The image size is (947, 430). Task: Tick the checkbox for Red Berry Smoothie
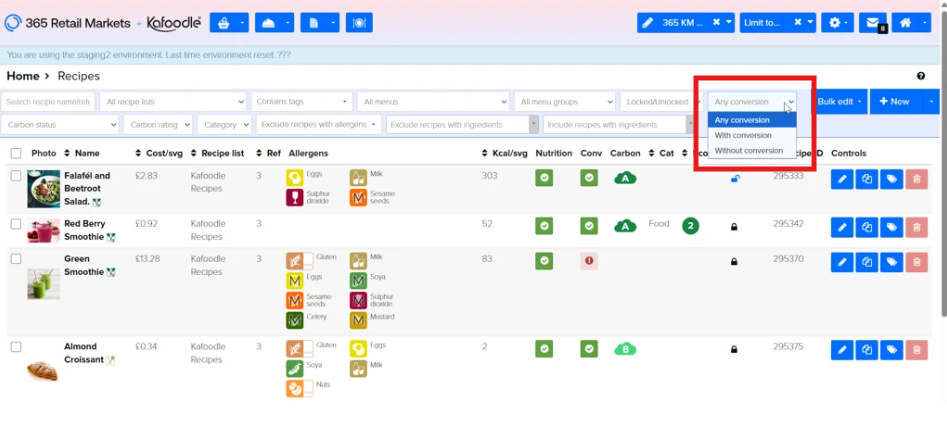pos(16,225)
